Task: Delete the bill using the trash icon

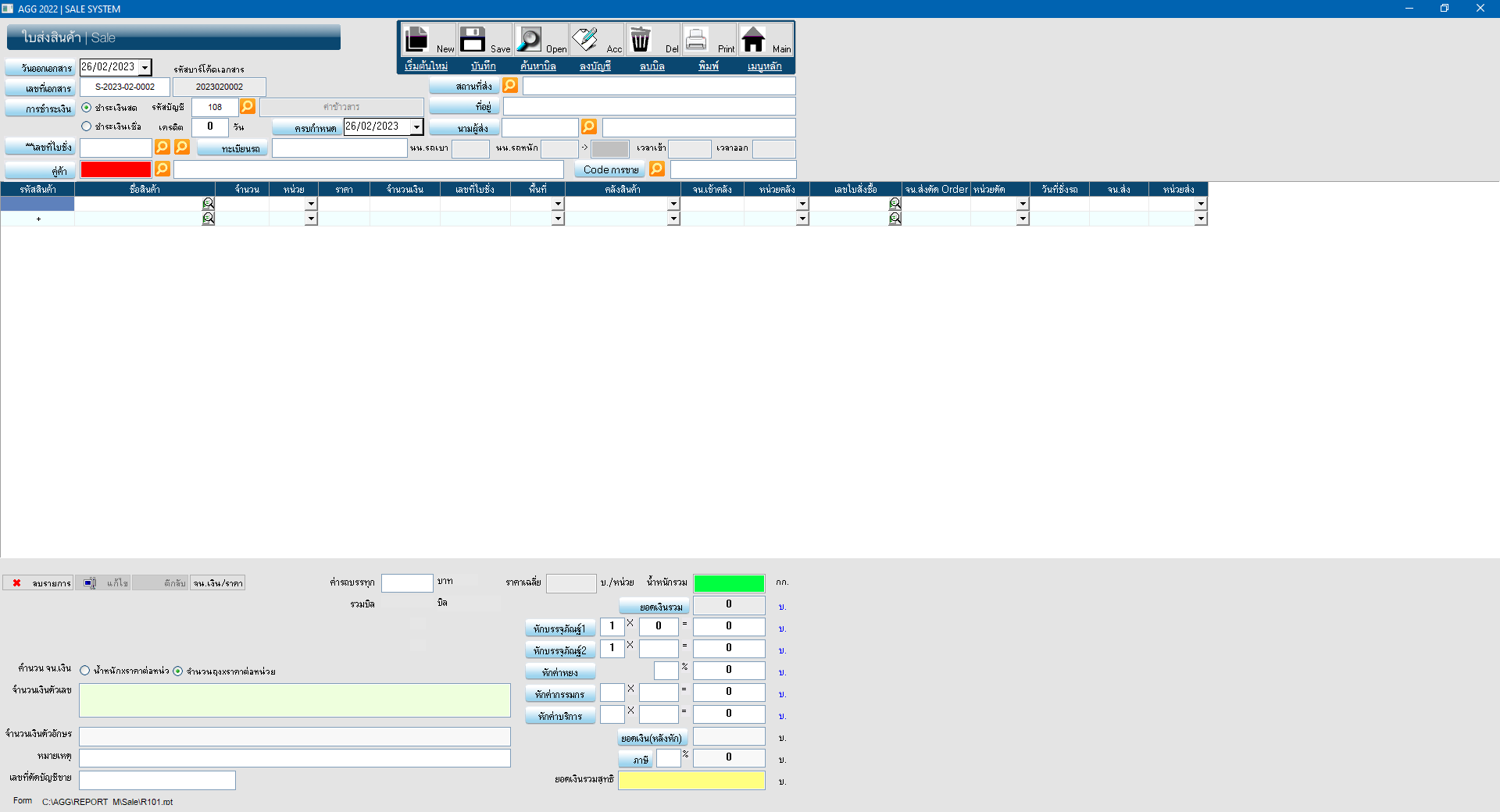Action: click(x=641, y=39)
